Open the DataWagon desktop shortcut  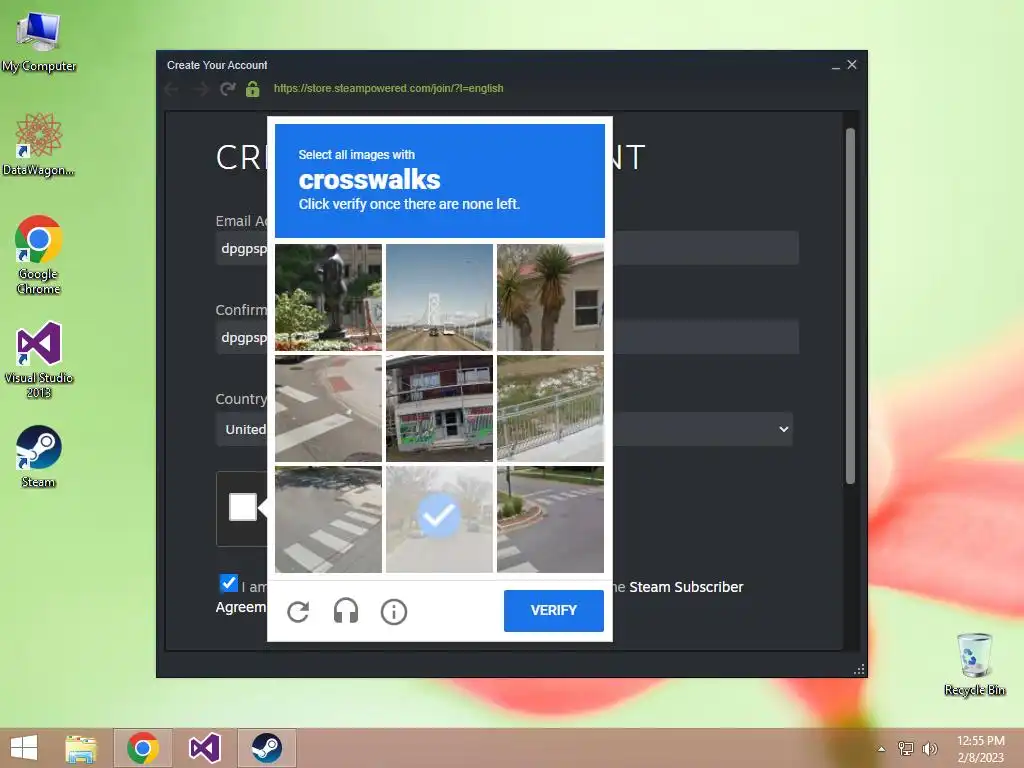[x=39, y=144]
